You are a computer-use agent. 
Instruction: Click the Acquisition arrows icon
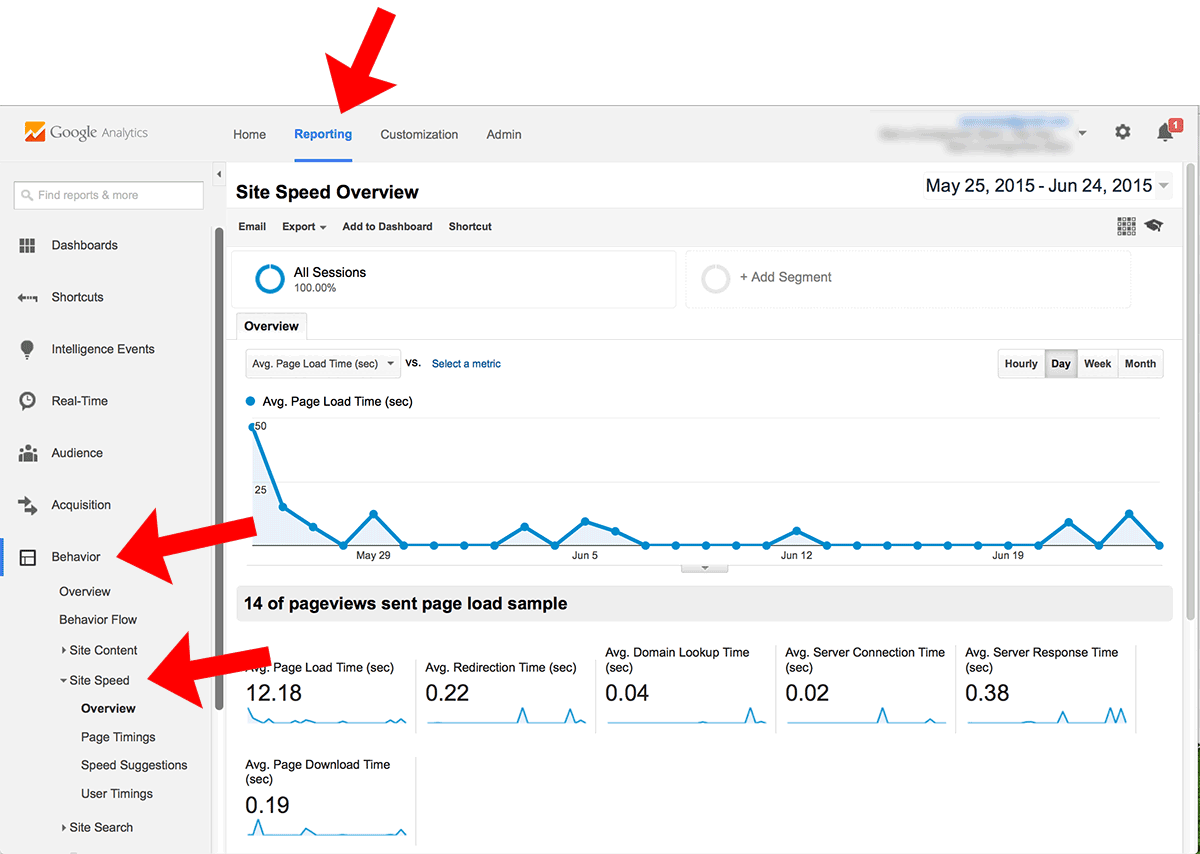(28, 505)
